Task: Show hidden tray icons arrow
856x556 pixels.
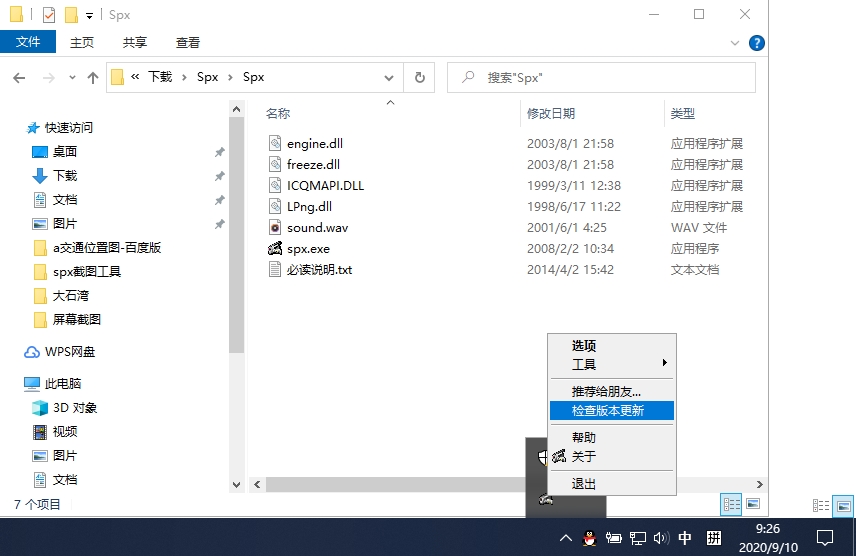Action: [566, 538]
